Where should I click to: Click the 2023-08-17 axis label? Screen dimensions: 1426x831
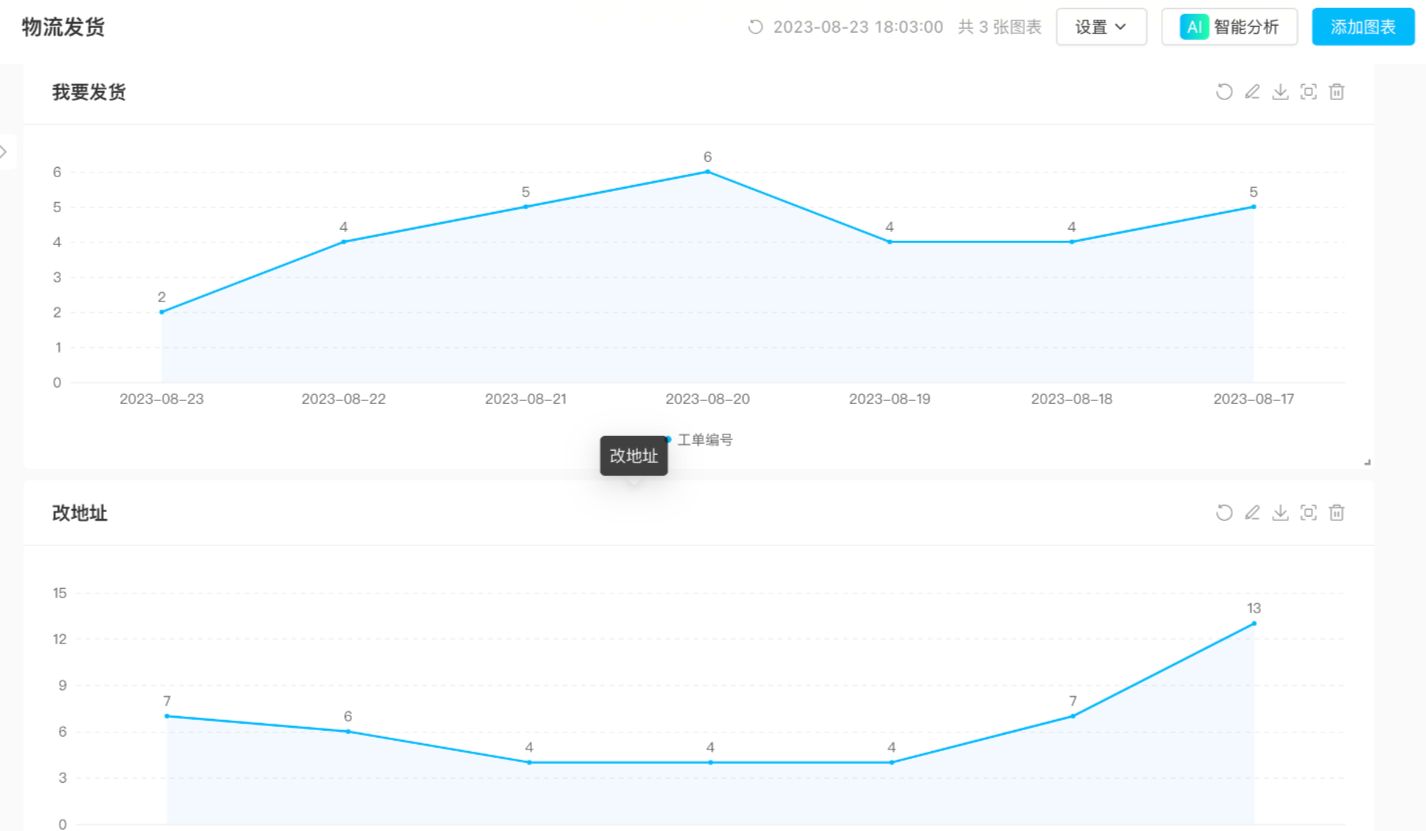click(x=1253, y=399)
